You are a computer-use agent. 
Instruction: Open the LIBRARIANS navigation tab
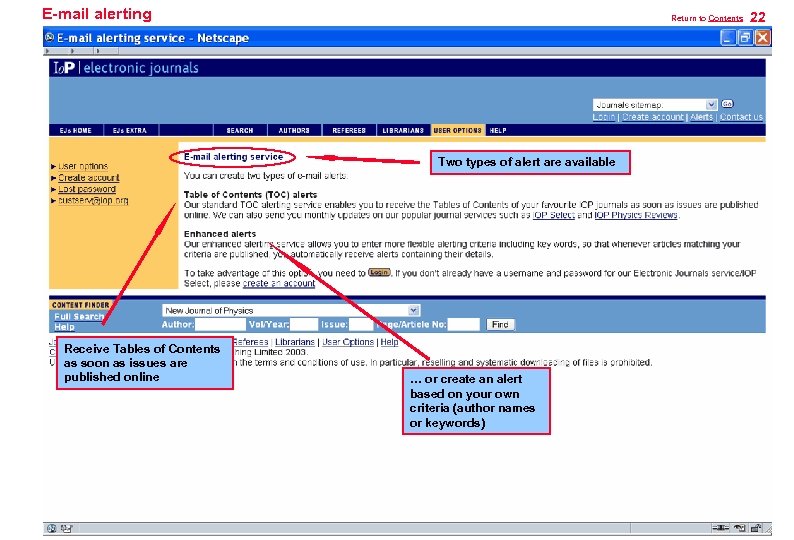pos(403,130)
